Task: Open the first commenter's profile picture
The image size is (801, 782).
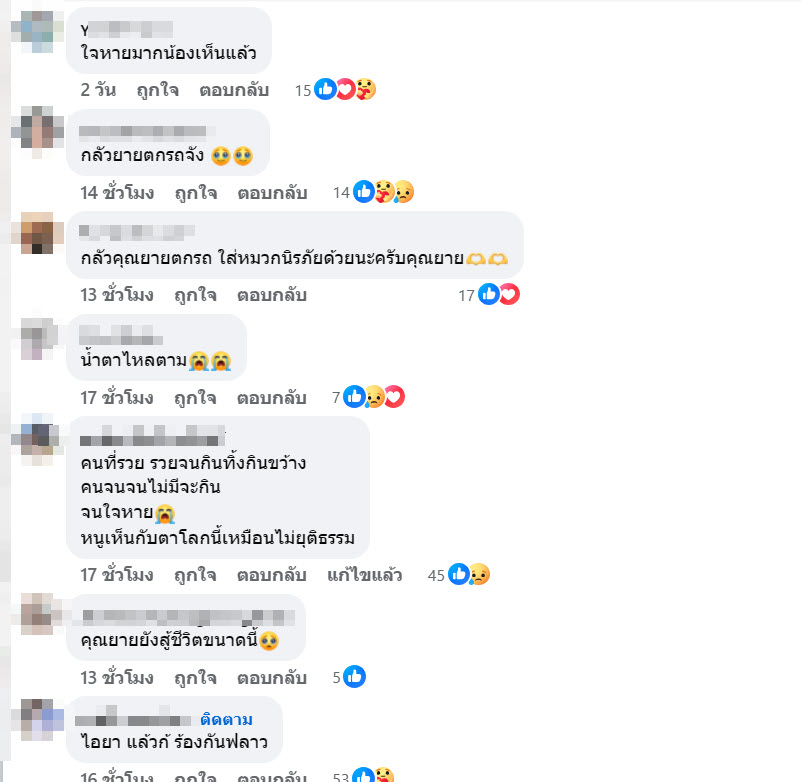Action: tap(37, 32)
